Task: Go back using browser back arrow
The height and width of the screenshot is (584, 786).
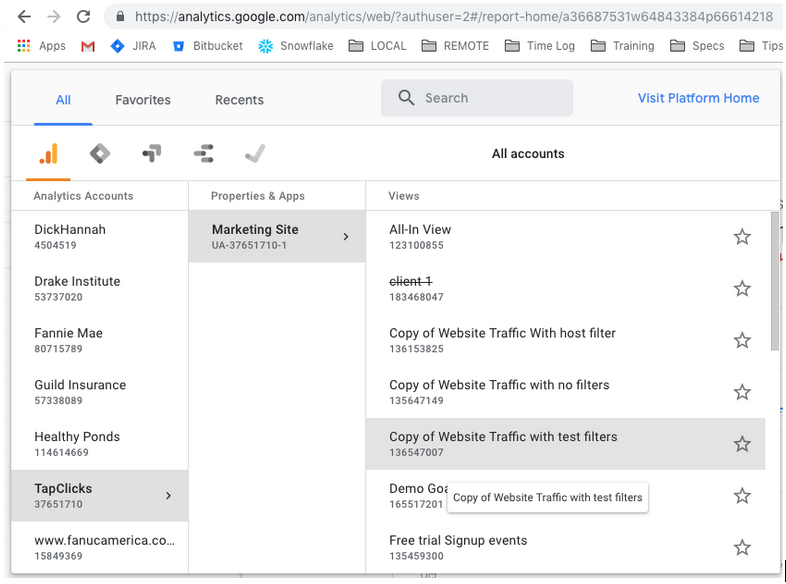Action: pos(24,17)
